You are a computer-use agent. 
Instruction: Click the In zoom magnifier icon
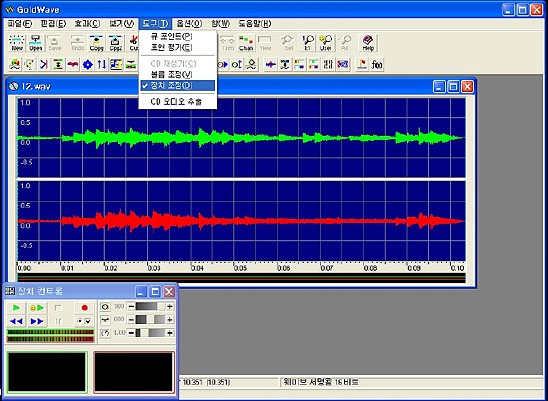[308, 43]
